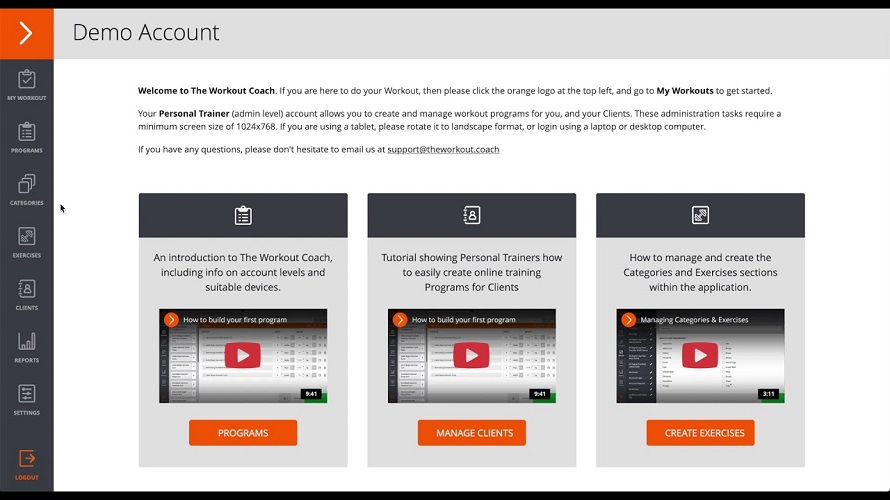Click 'How to manage and create' description
890x500 pixels.
[700, 272]
